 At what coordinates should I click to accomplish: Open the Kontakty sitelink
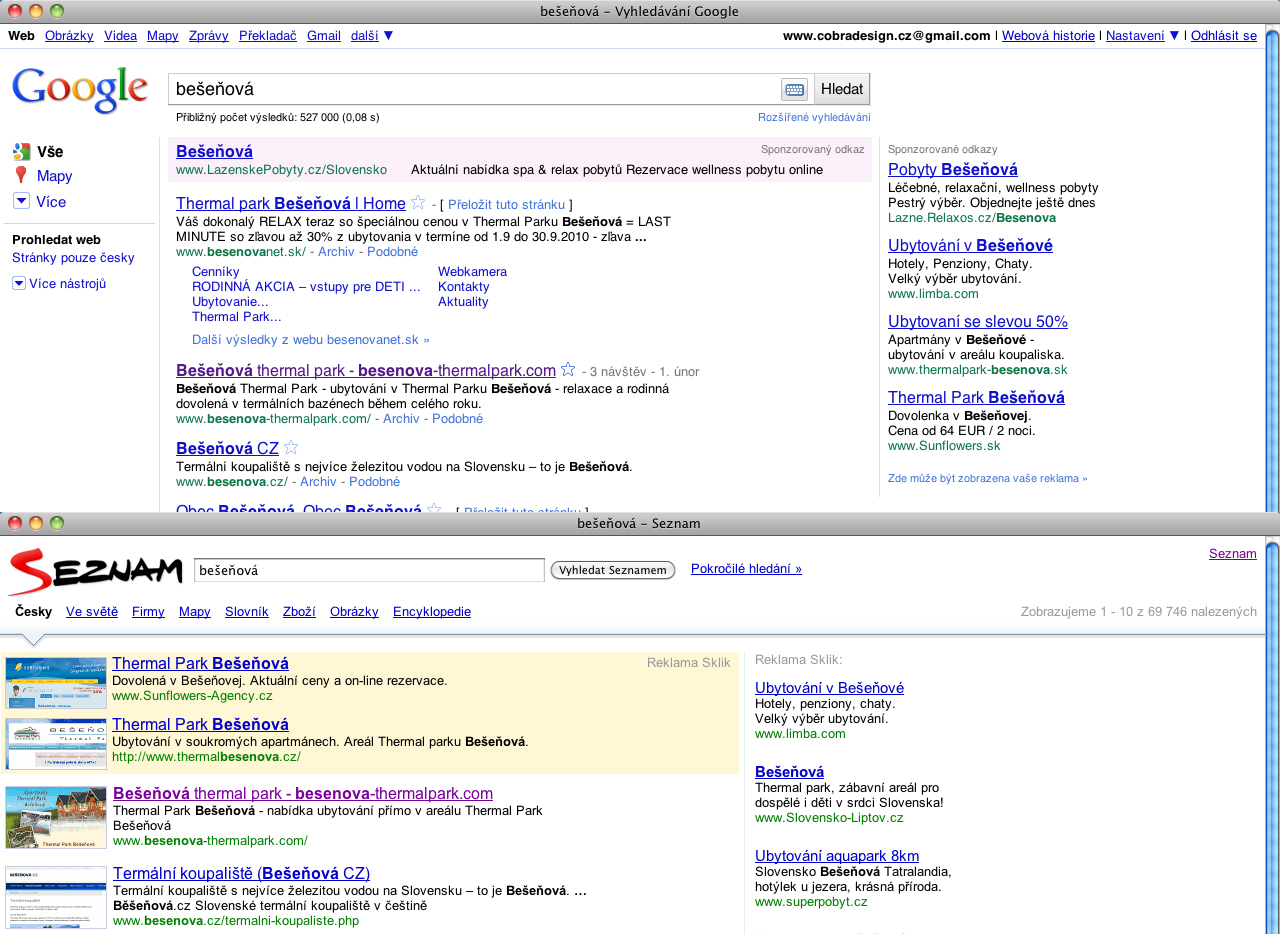pyautogui.click(x=464, y=286)
